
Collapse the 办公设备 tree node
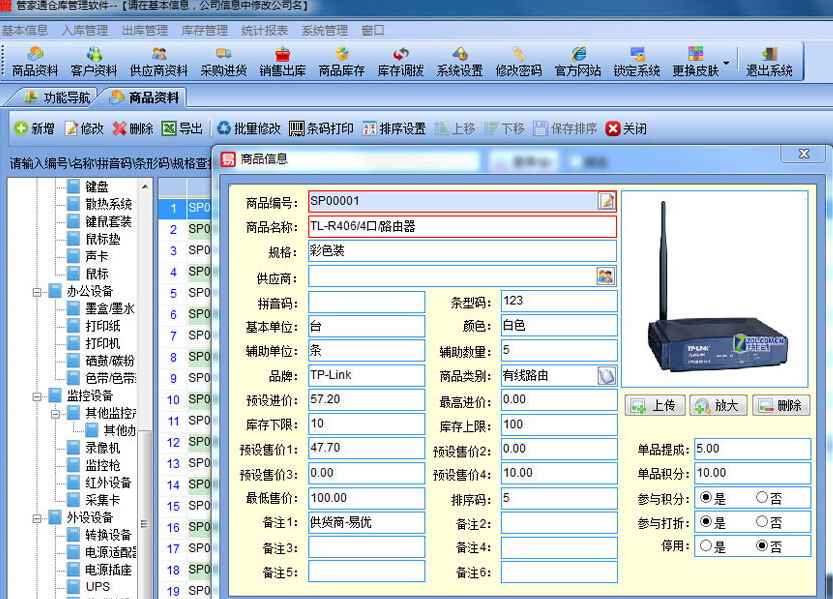[x=37, y=292]
